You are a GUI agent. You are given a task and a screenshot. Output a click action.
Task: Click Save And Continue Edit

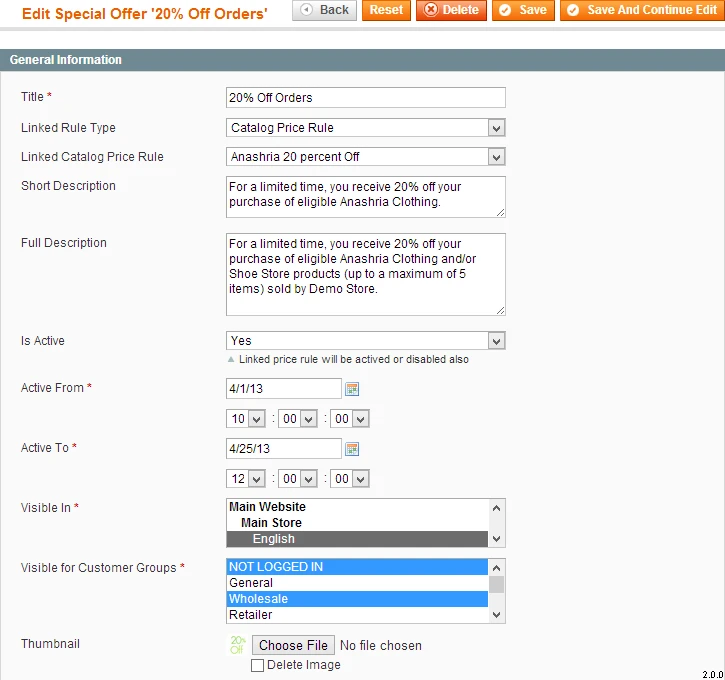pos(642,10)
